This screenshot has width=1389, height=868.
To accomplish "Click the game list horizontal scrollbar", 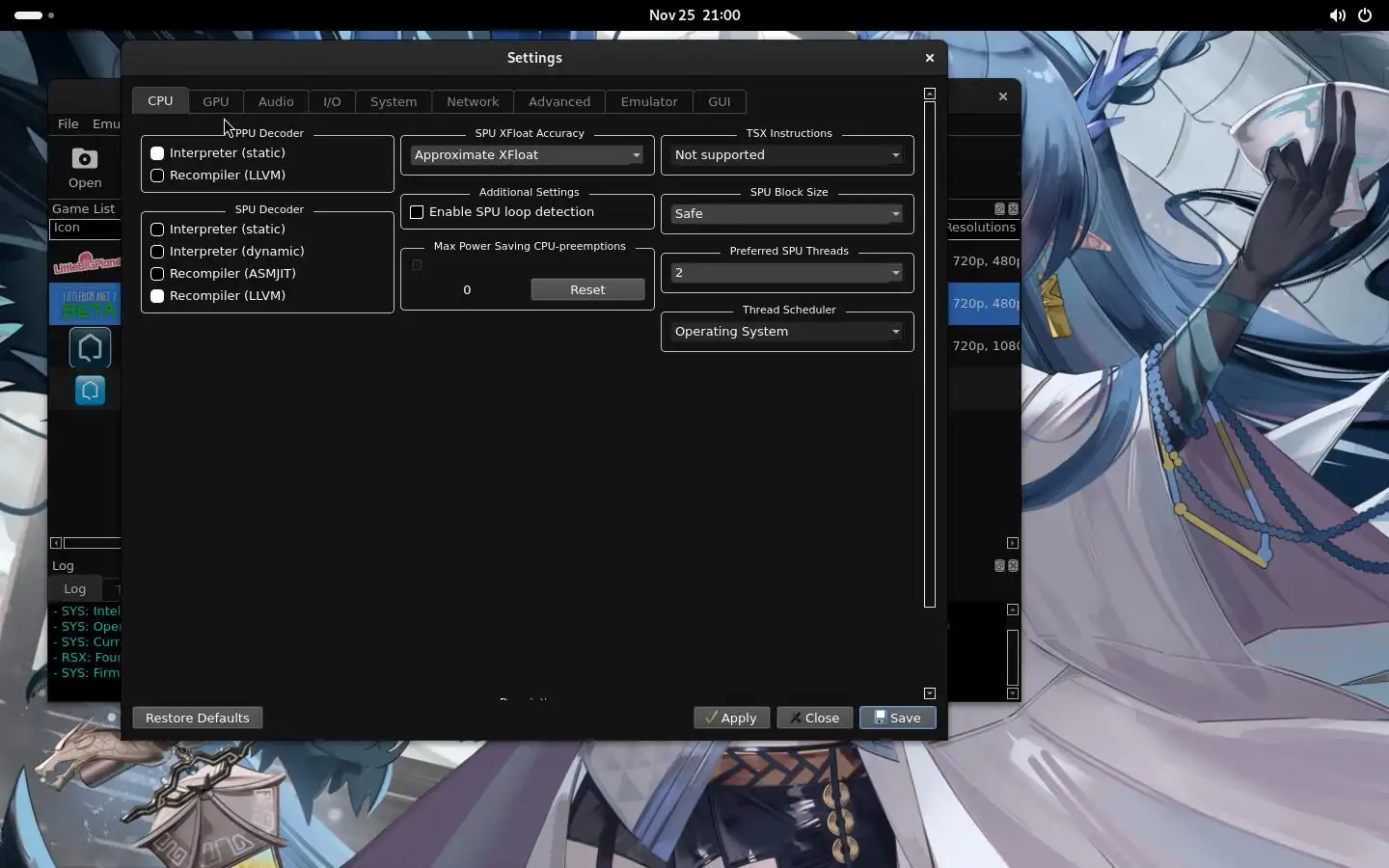I will click(93, 543).
